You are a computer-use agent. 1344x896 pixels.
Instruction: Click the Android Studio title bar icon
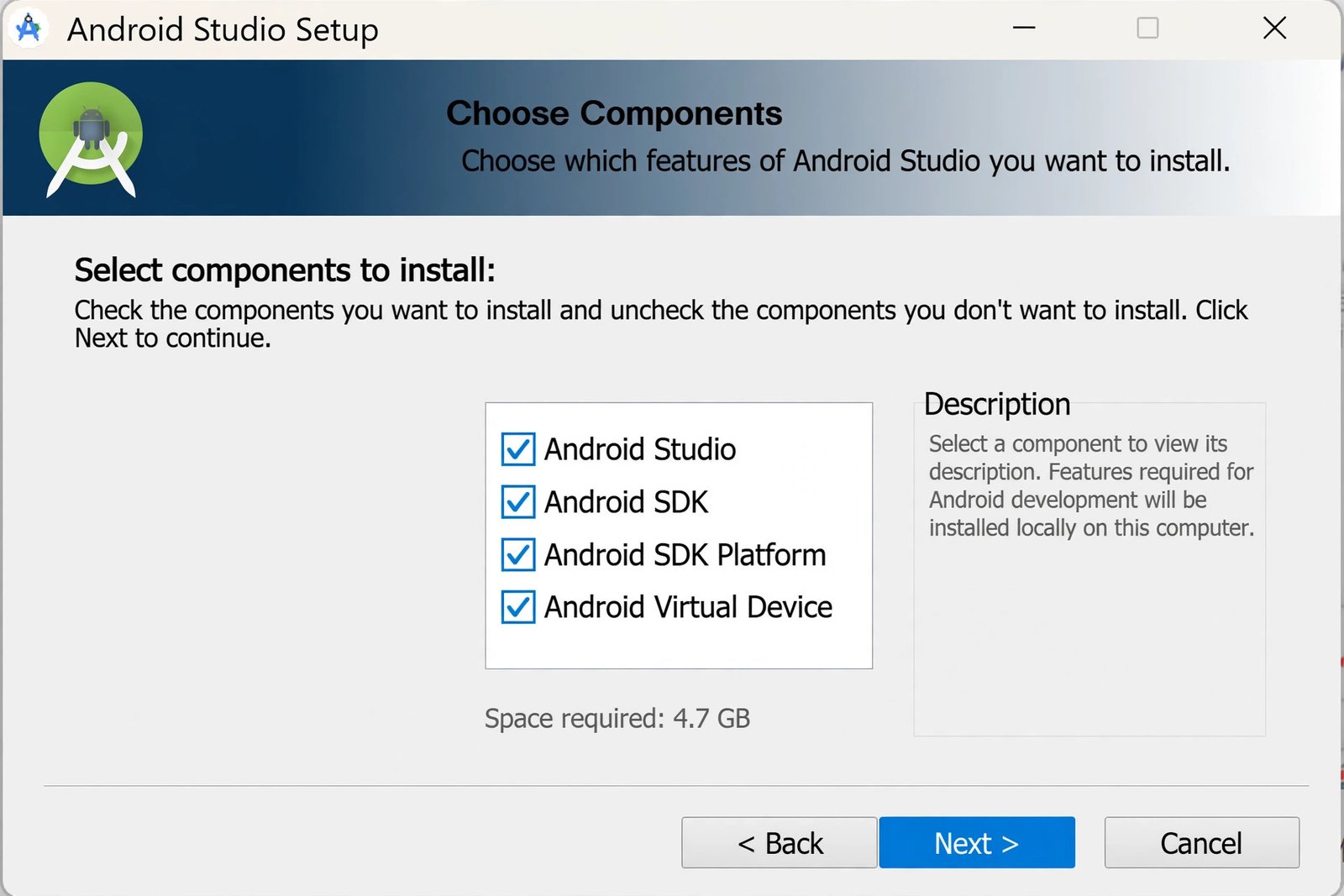pos(29,28)
